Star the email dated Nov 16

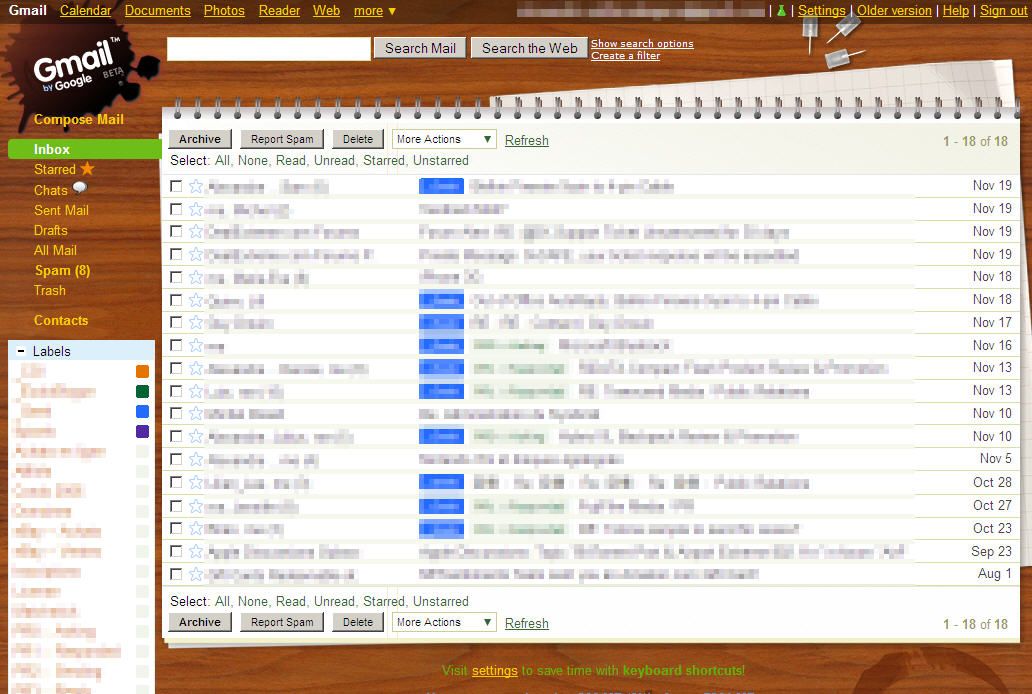(195, 345)
